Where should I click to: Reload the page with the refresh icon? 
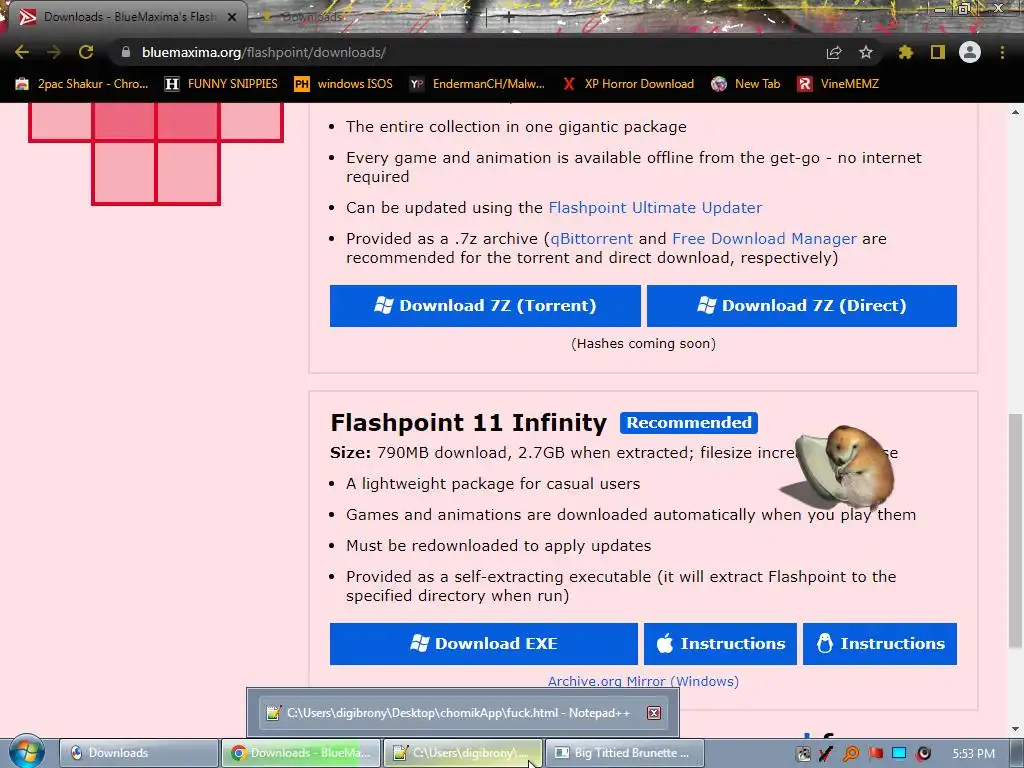click(86, 52)
